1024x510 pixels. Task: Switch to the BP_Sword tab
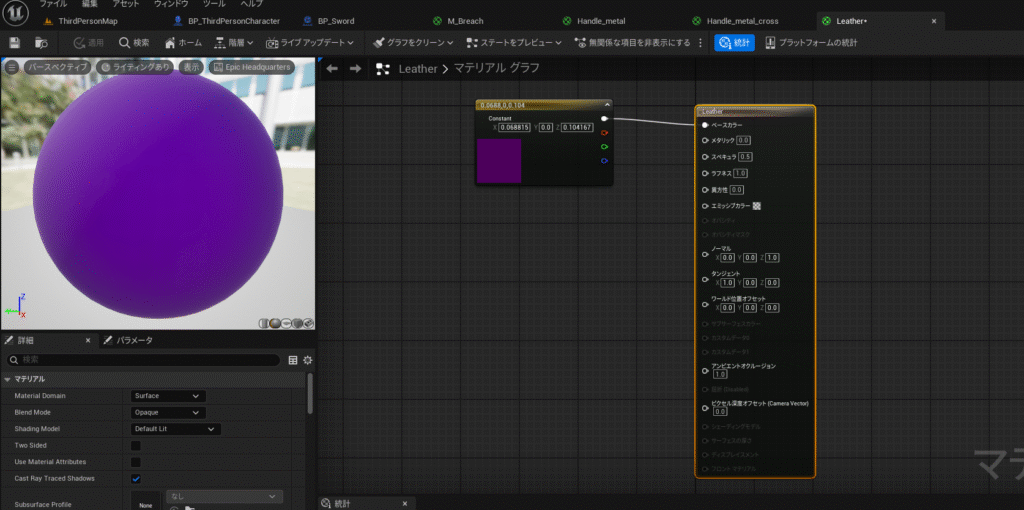[x=335, y=21]
